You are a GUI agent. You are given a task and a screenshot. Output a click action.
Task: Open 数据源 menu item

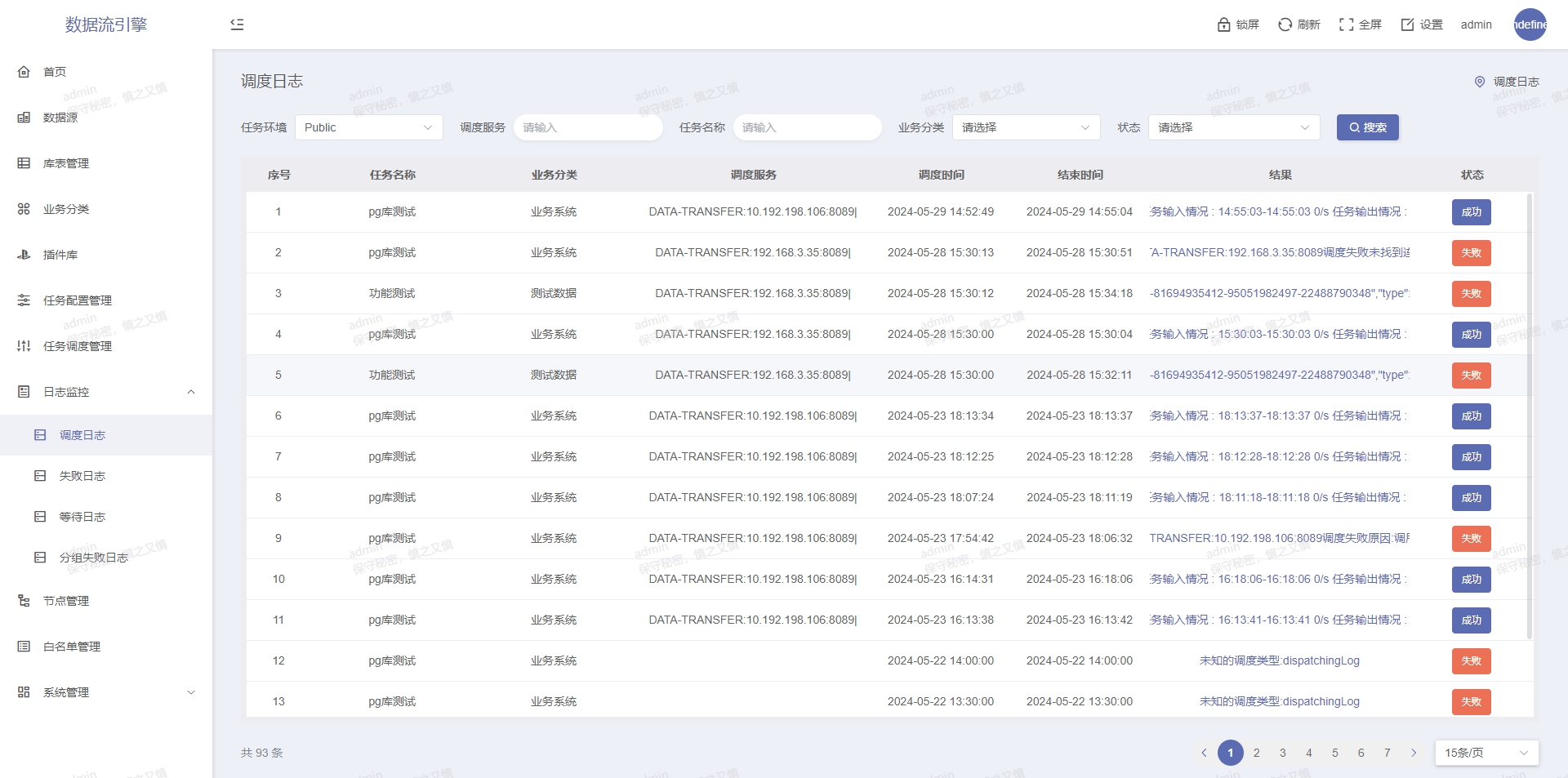tap(106, 118)
